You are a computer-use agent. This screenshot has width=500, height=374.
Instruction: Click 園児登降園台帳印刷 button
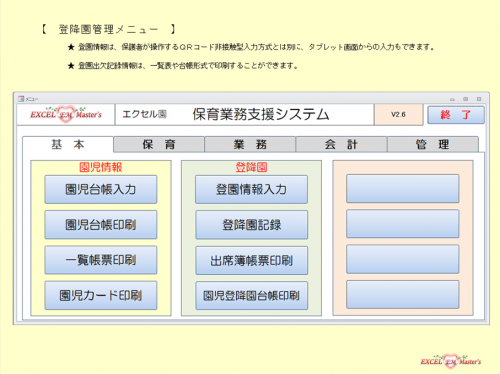point(251,296)
